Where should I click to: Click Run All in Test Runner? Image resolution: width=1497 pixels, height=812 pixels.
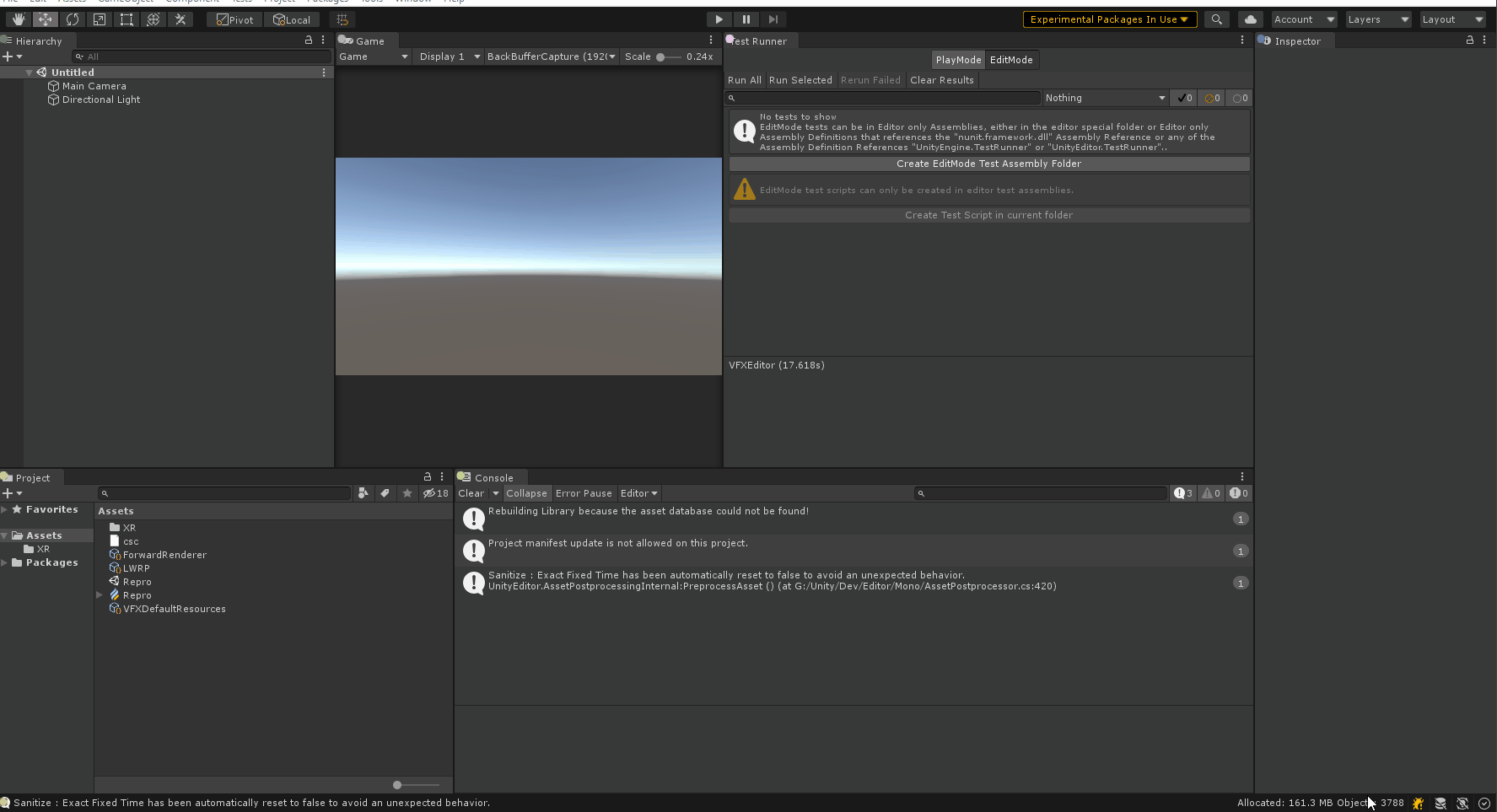[x=744, y=80]
